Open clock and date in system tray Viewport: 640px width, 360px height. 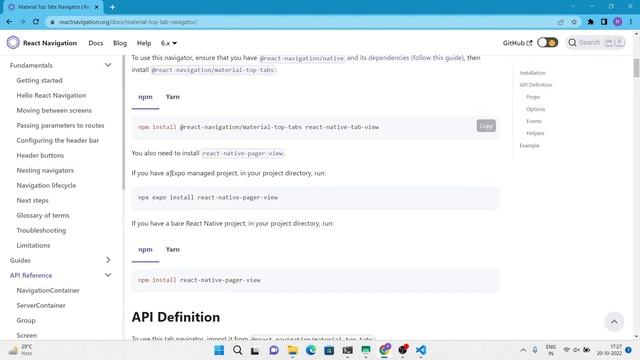click(609, 350)
